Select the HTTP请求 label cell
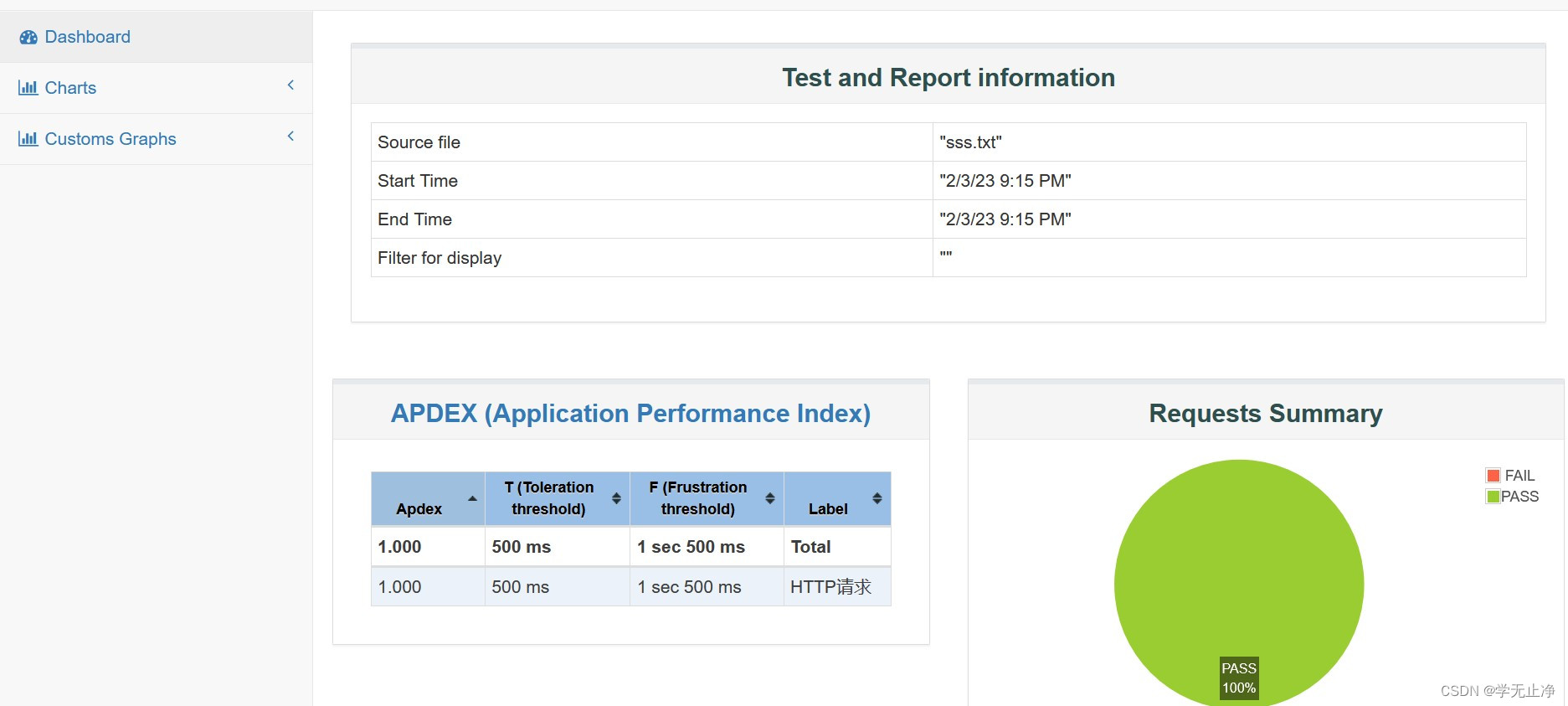 830,587
